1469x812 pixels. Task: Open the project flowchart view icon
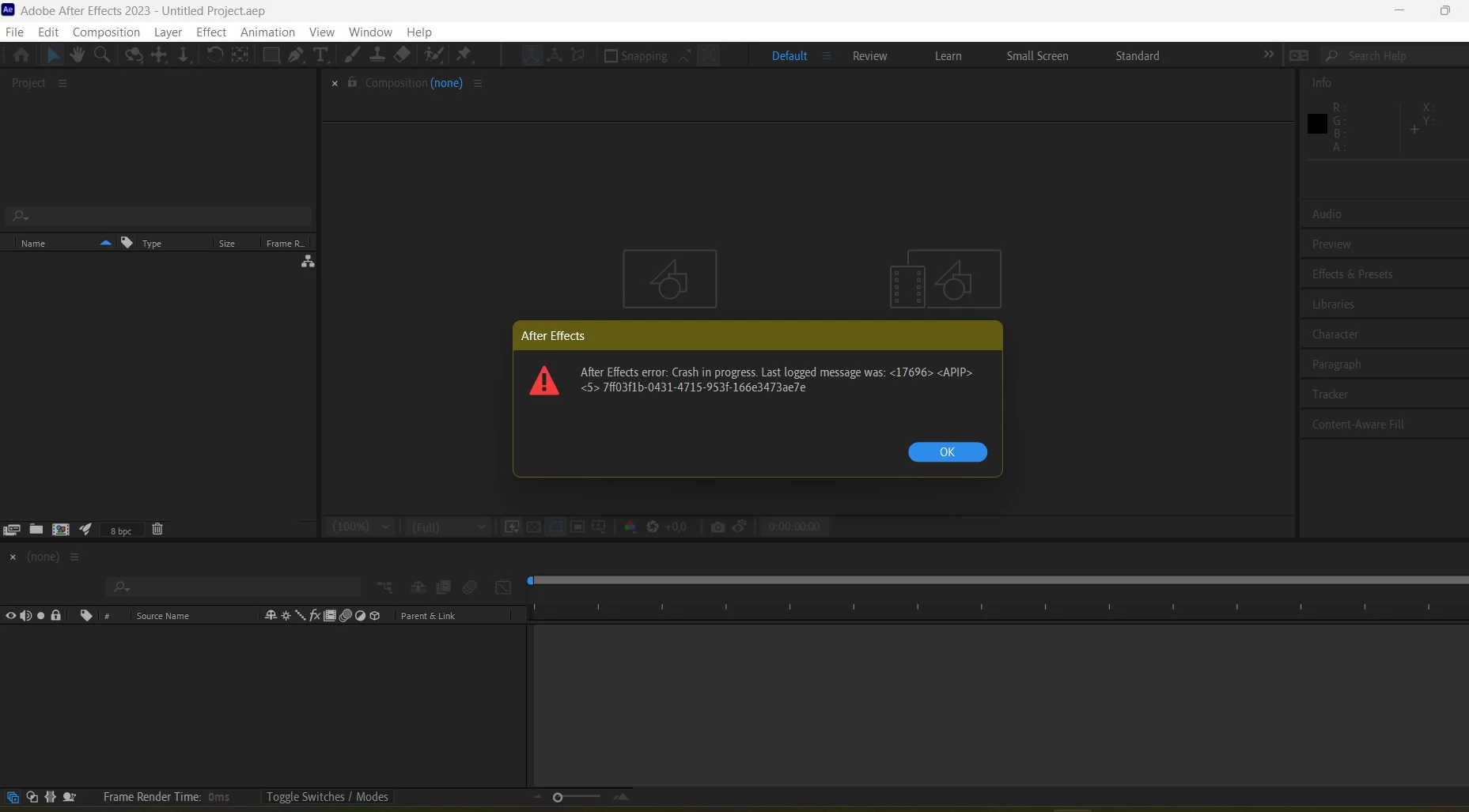pyautogui.click(x=308, y=261)
